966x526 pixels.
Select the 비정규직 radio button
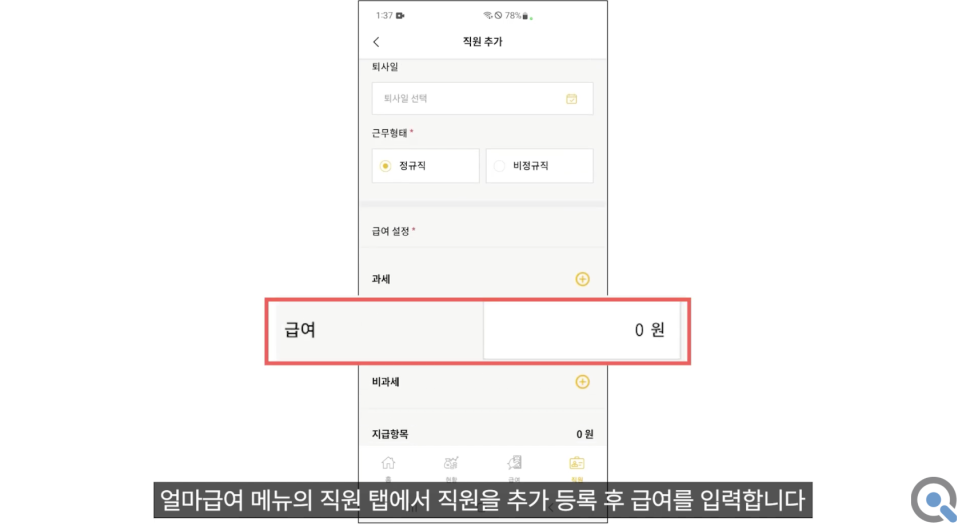(x=500, y=166)
